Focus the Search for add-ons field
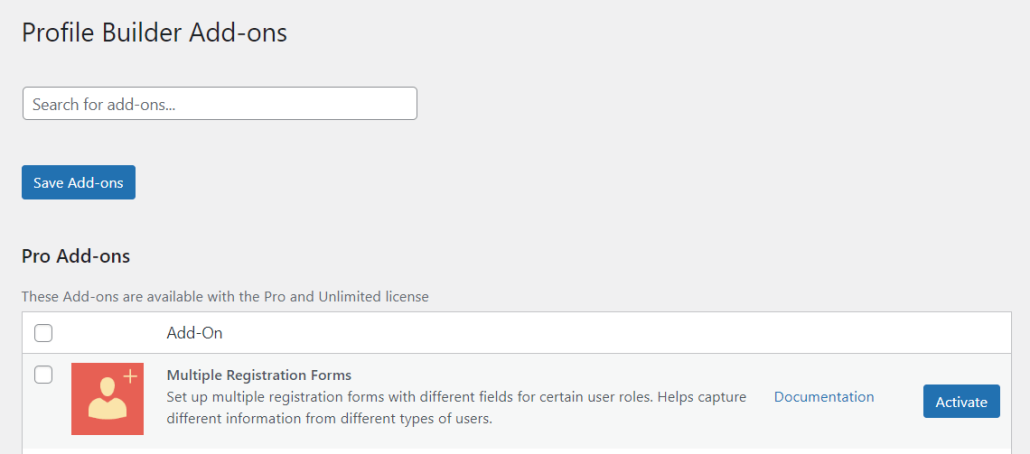Image resolution: width=1030 pixels, height=454 pixels. (219, 104)
